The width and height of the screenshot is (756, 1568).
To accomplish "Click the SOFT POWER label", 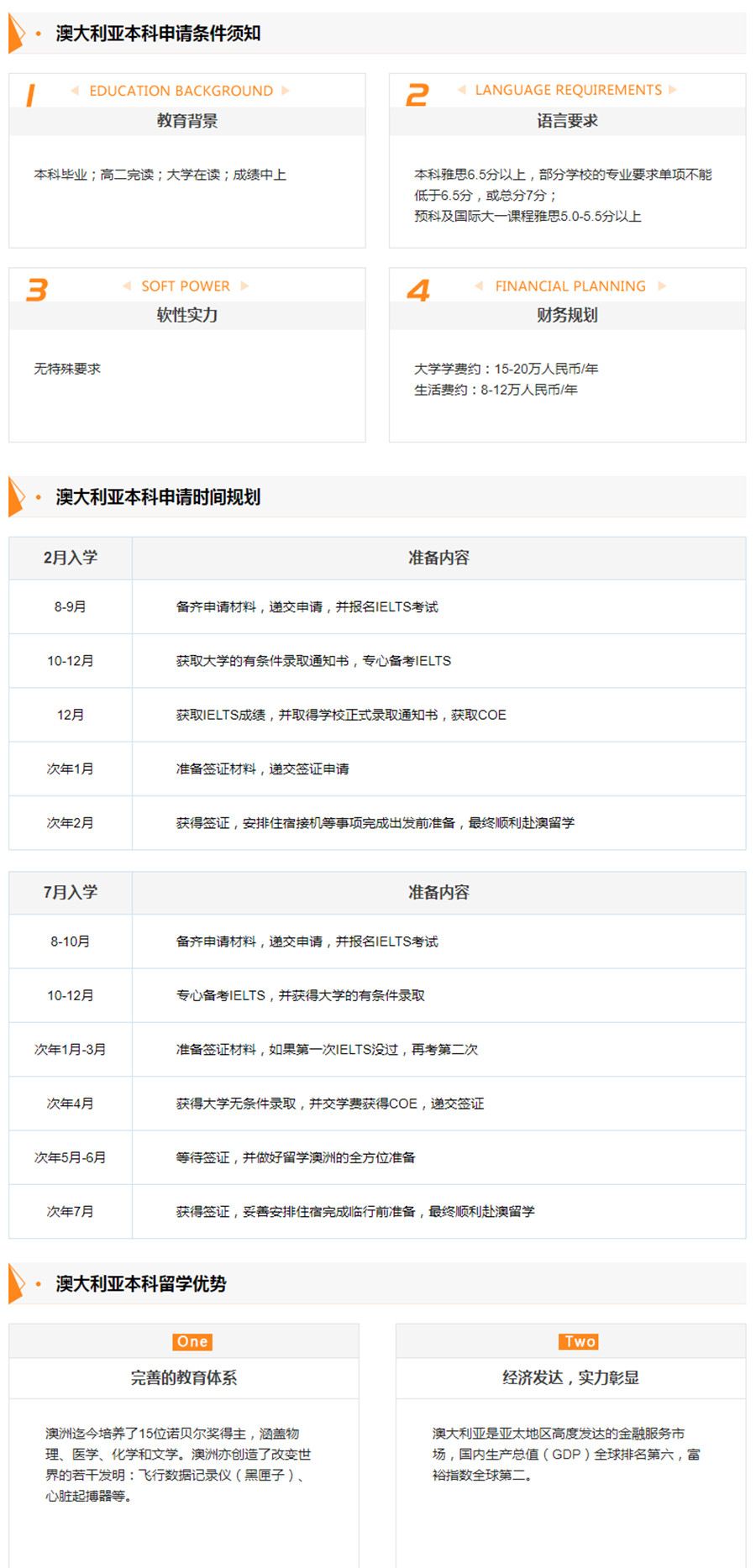I will pyautogui.click(x=186, y=286).
